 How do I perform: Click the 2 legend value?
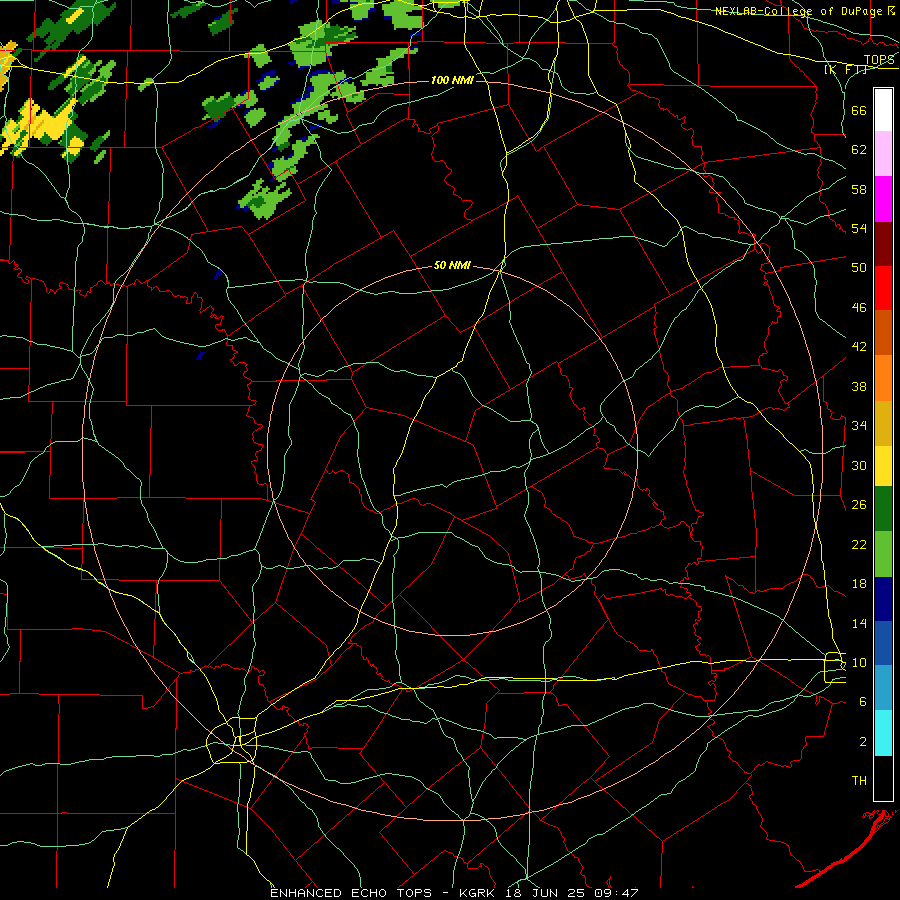pos(862,742)
